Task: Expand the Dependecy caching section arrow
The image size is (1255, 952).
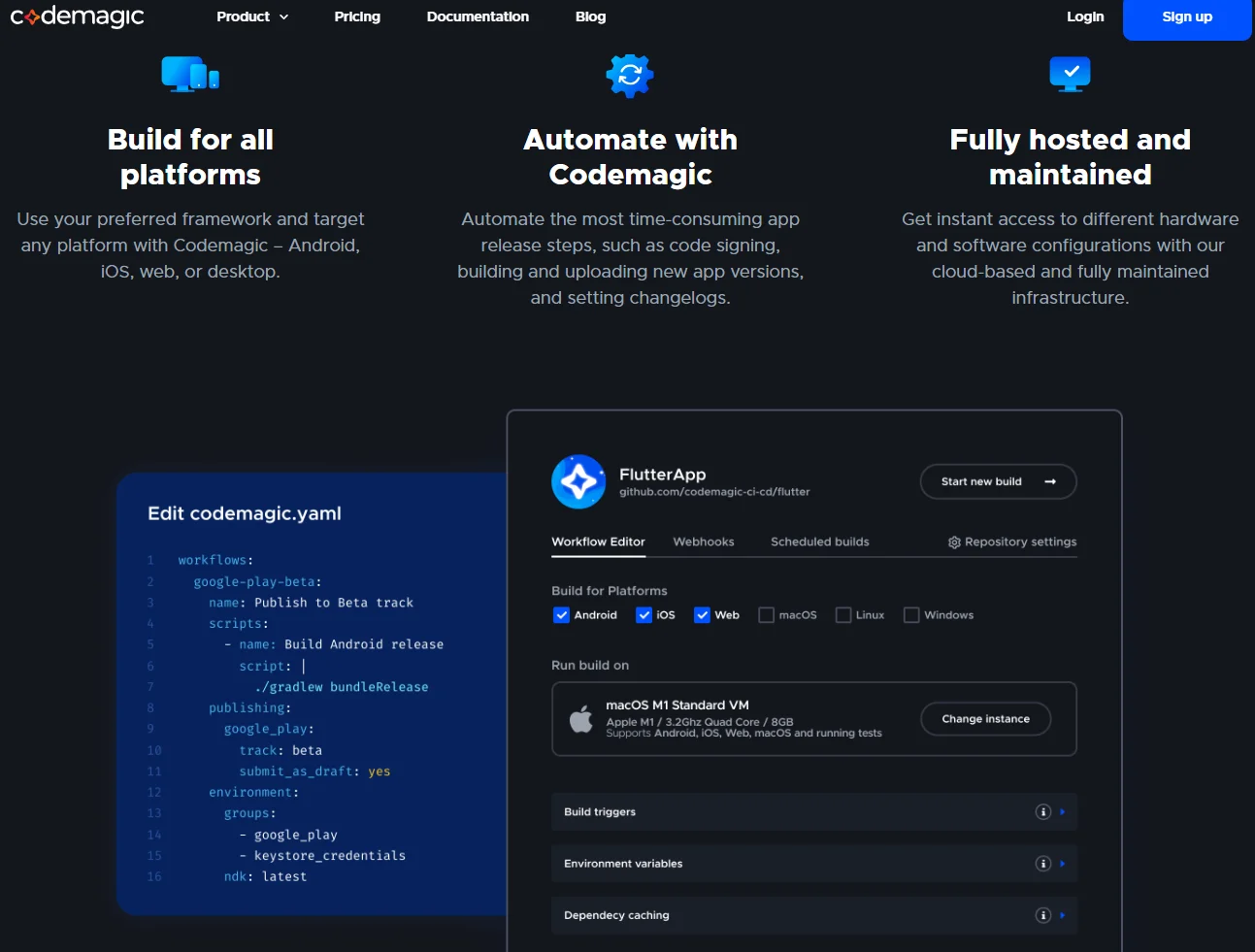Action: tap(1063, 915)
